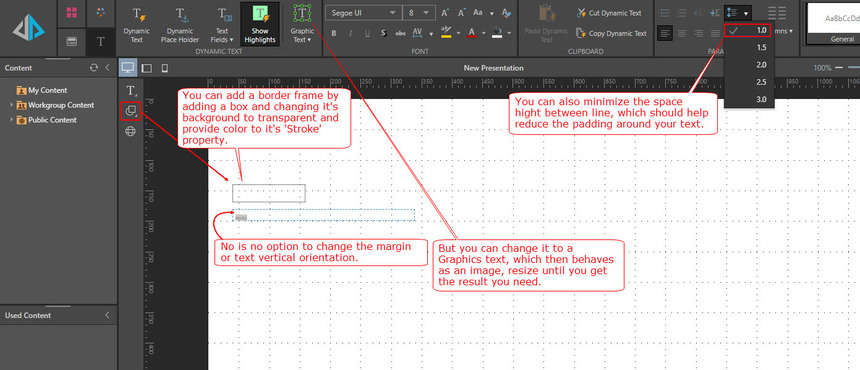Increase paragraph indent

[715, 13]
